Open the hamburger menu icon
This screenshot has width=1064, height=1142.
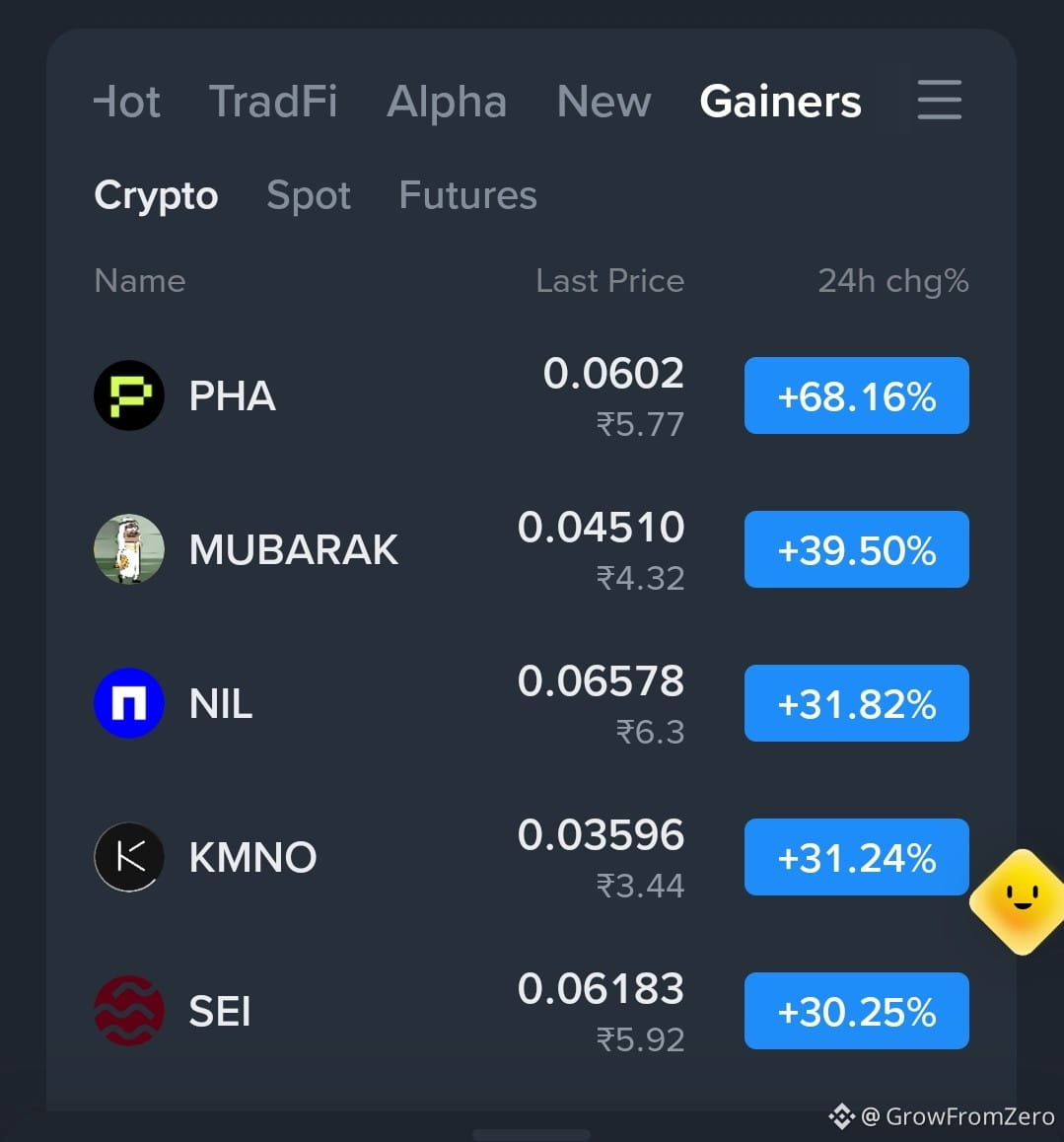click(939, 100)
